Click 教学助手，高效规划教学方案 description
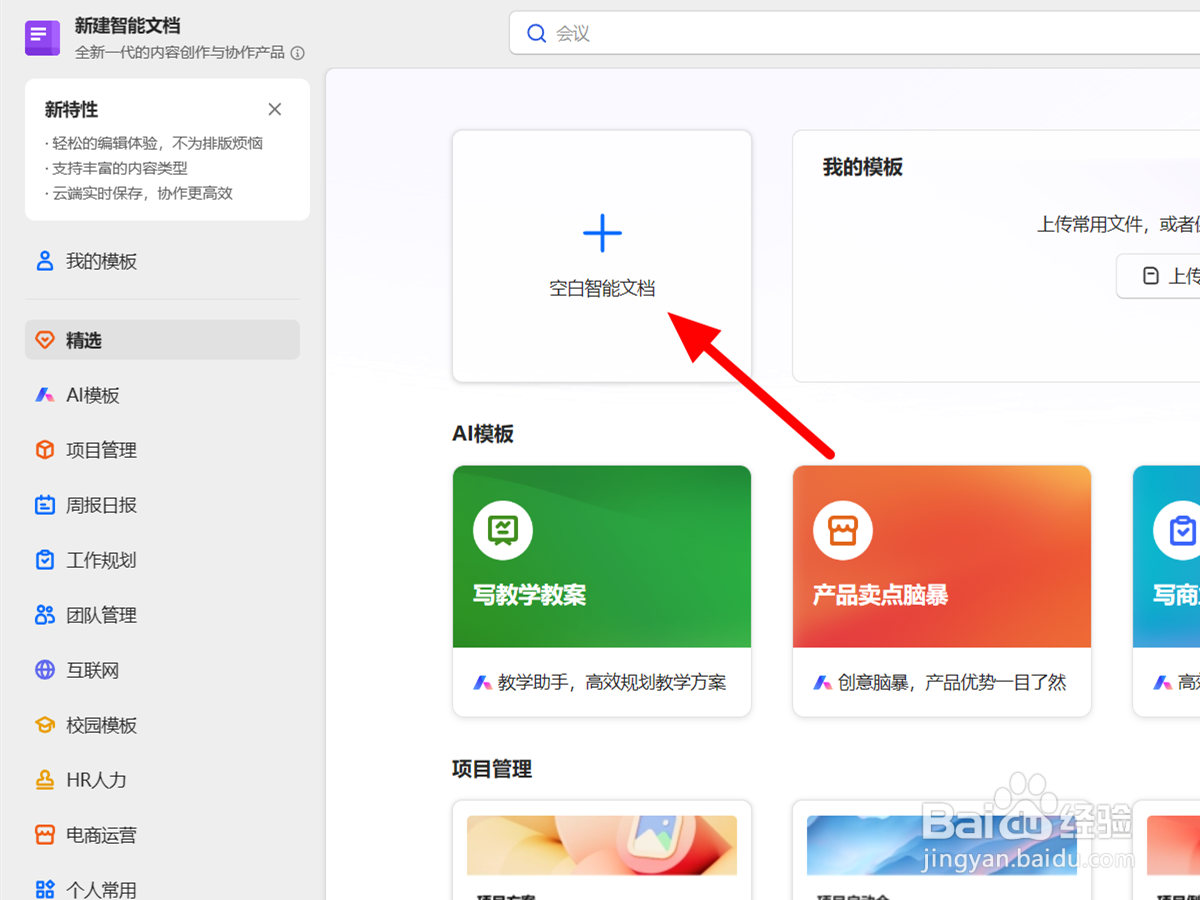 (x=612, y=682)
